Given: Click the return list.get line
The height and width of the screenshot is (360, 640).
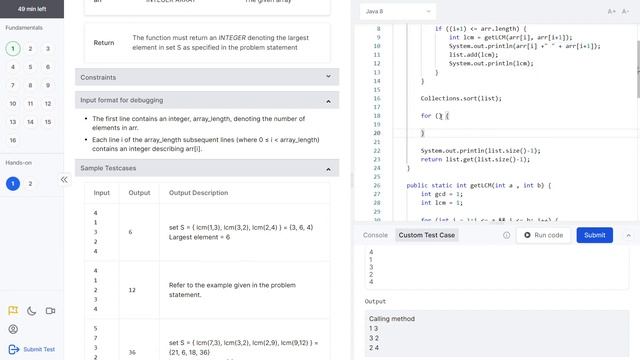Looking at the screenshot, I should pyautogui.click(x=475, y=160).
